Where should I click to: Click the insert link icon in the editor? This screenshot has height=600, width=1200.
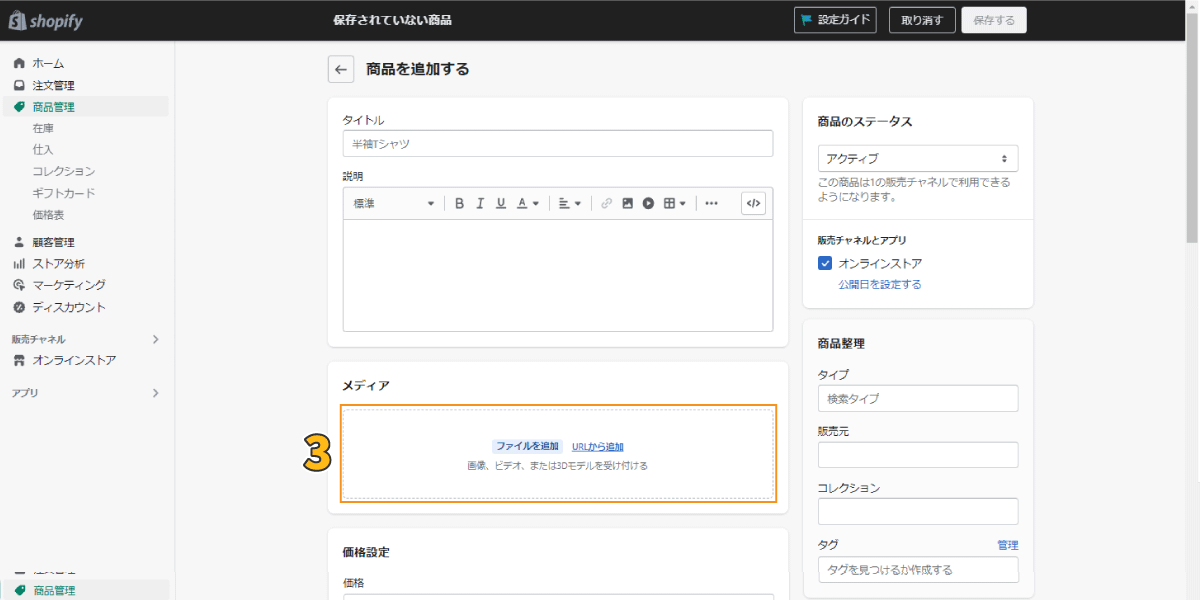[606, 203]
